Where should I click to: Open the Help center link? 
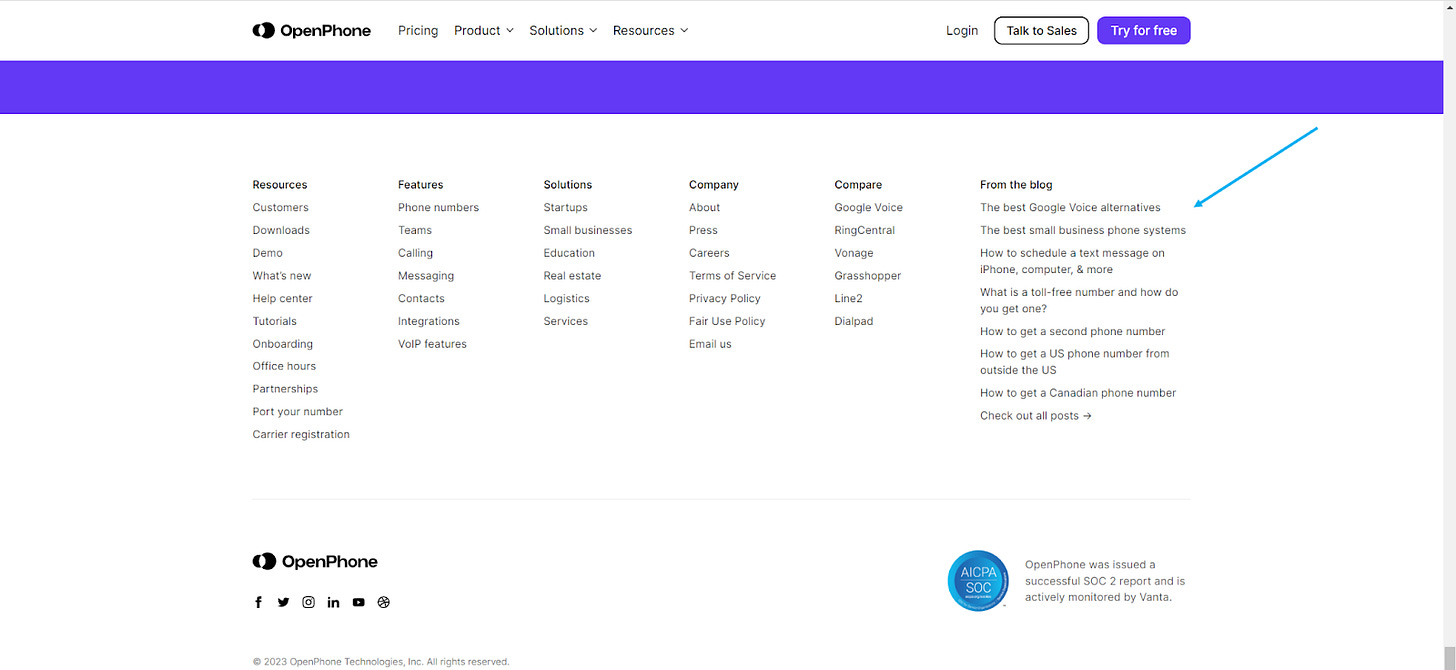[x=283, y=299]
